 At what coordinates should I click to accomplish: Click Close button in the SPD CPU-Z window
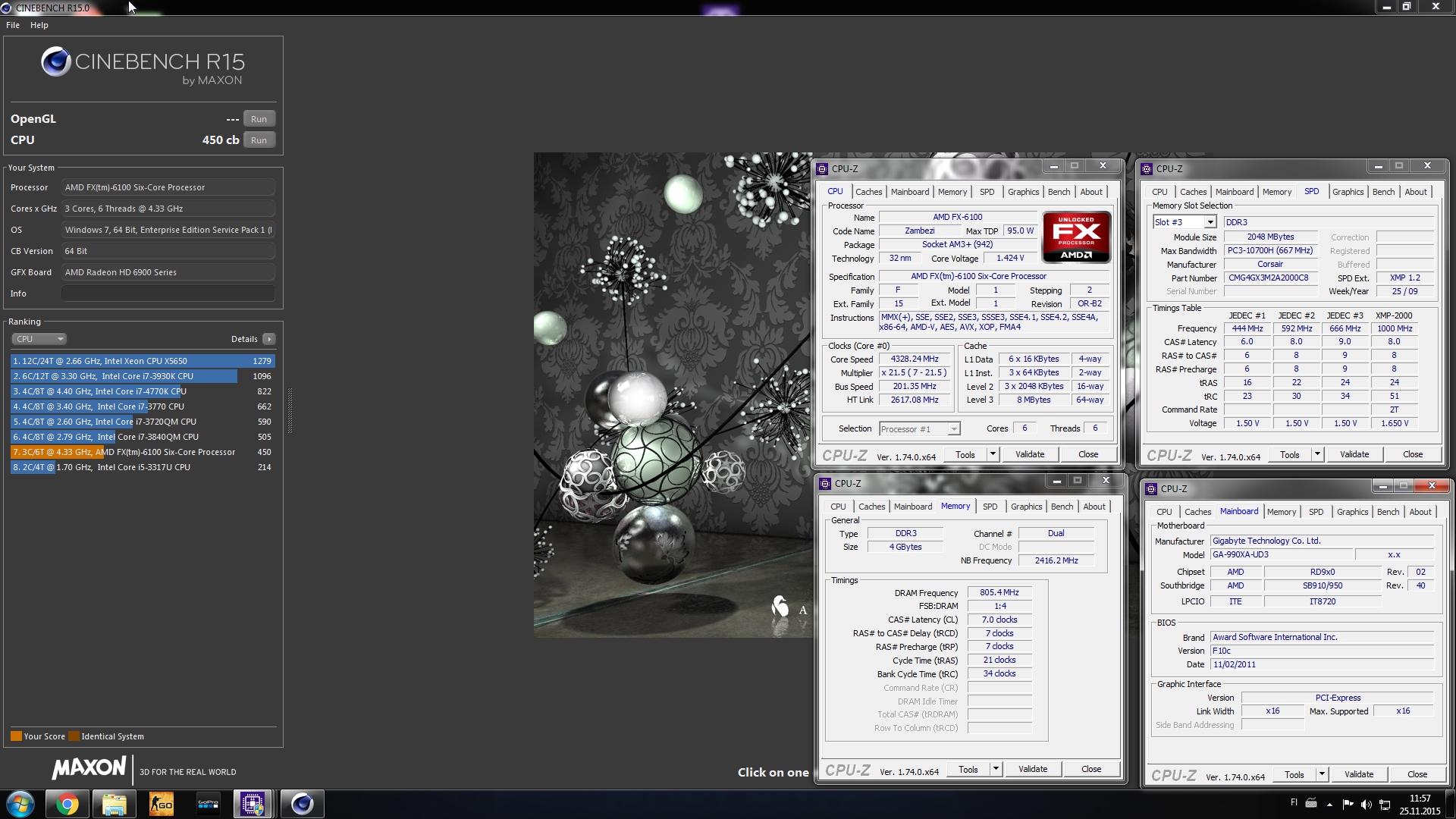1413,454
